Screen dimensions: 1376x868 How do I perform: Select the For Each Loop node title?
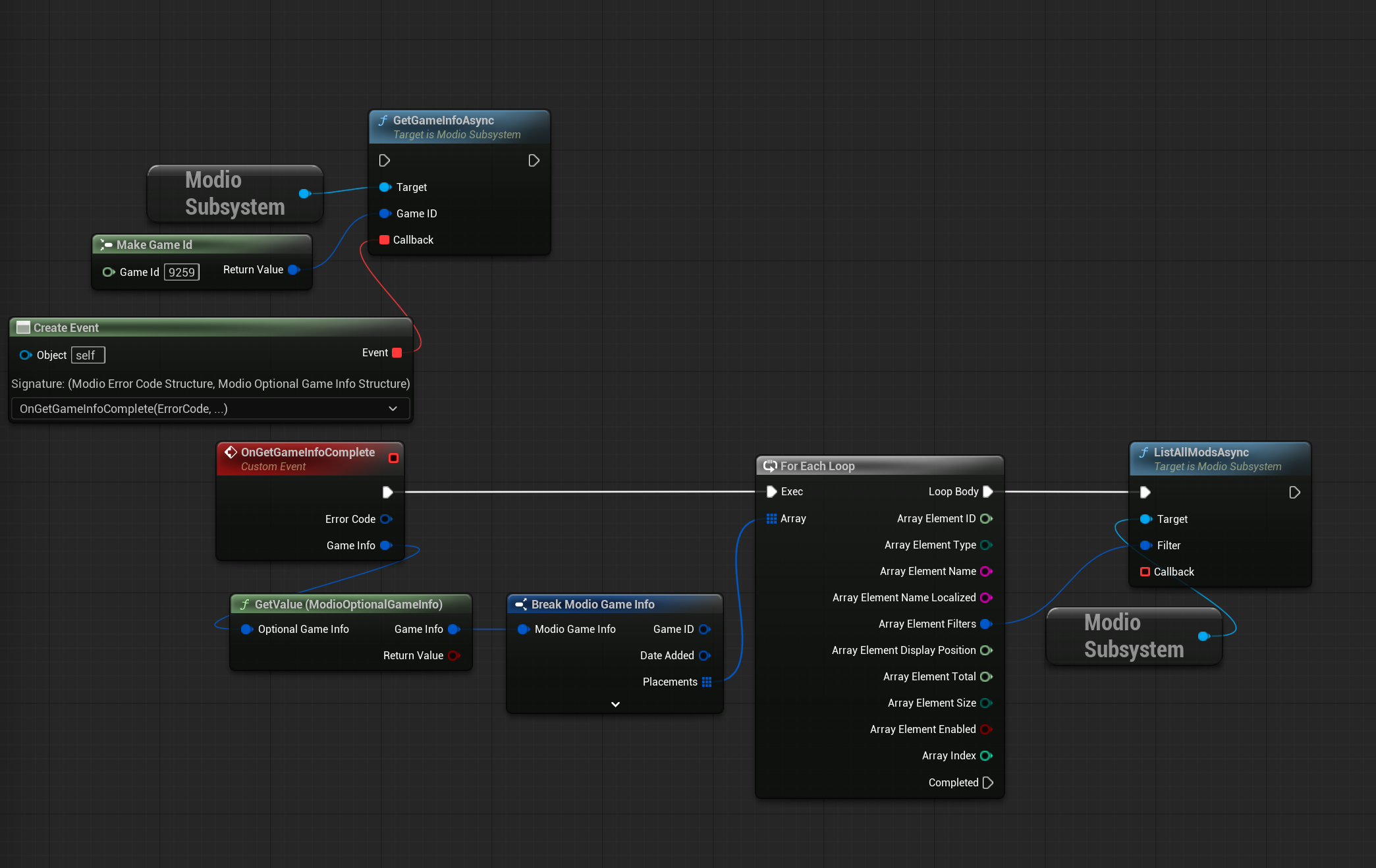(x=817, y=466)
